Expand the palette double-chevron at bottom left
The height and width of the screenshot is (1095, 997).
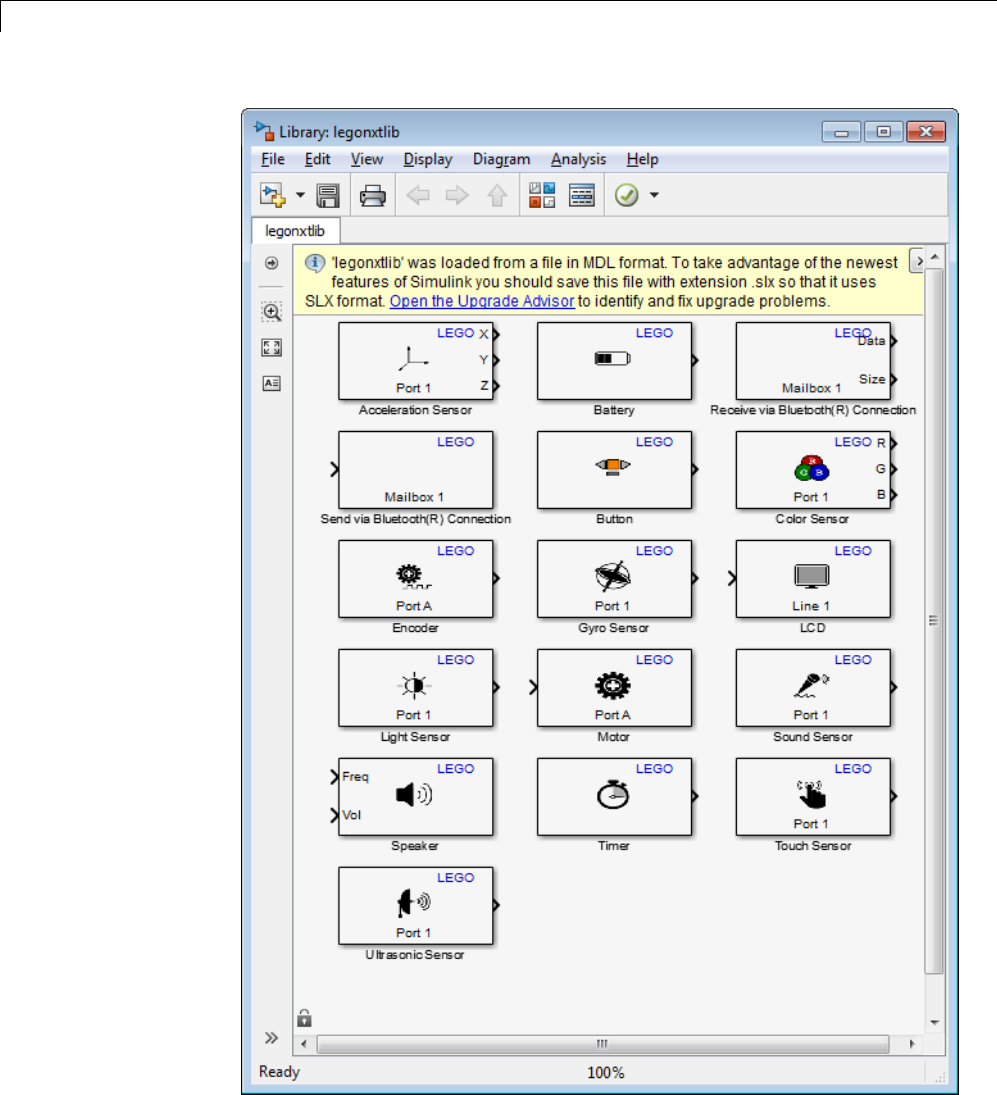coord(272,1038)
